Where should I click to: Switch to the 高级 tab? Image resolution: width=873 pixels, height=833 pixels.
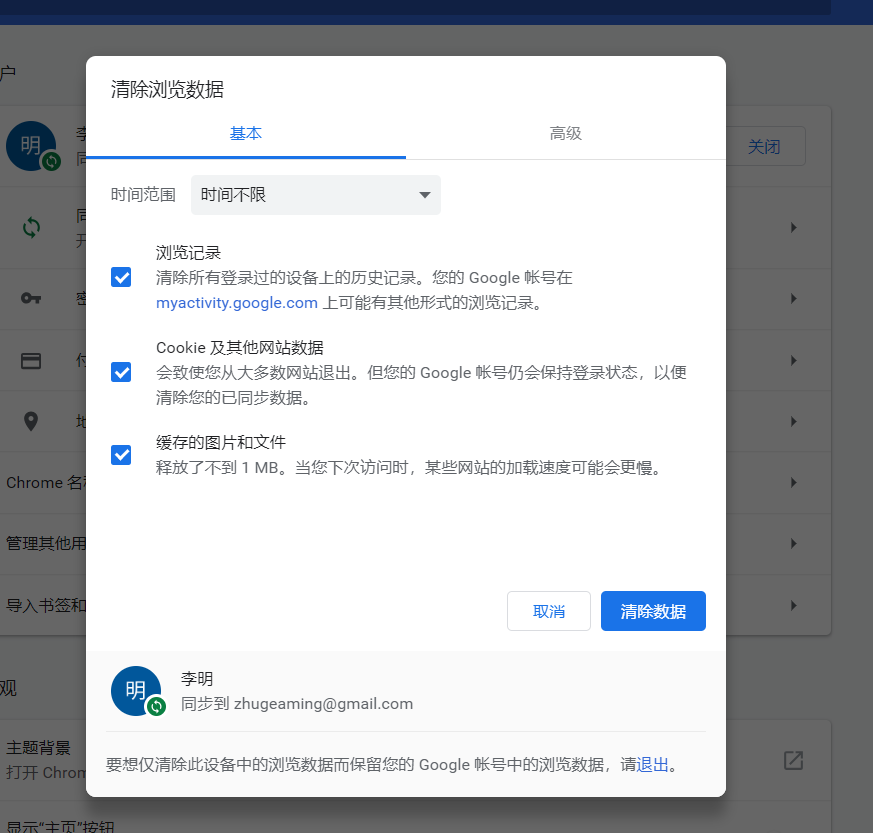566,132
